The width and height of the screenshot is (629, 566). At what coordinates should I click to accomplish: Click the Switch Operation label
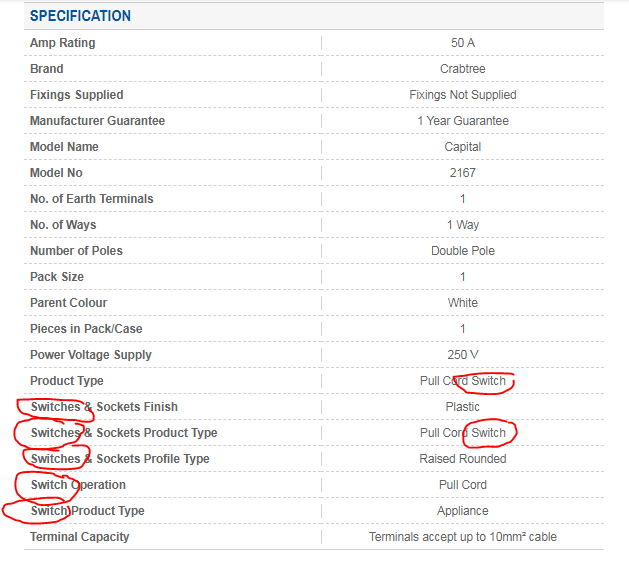click(x=78, y=485)
